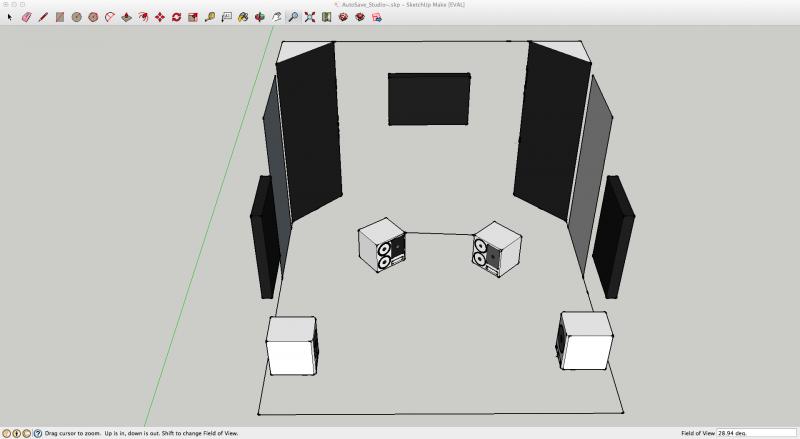The width and height of the screenshot is (800, 439).
Task: Choose the Select arrow tool
Action: [x=10, y=17]
